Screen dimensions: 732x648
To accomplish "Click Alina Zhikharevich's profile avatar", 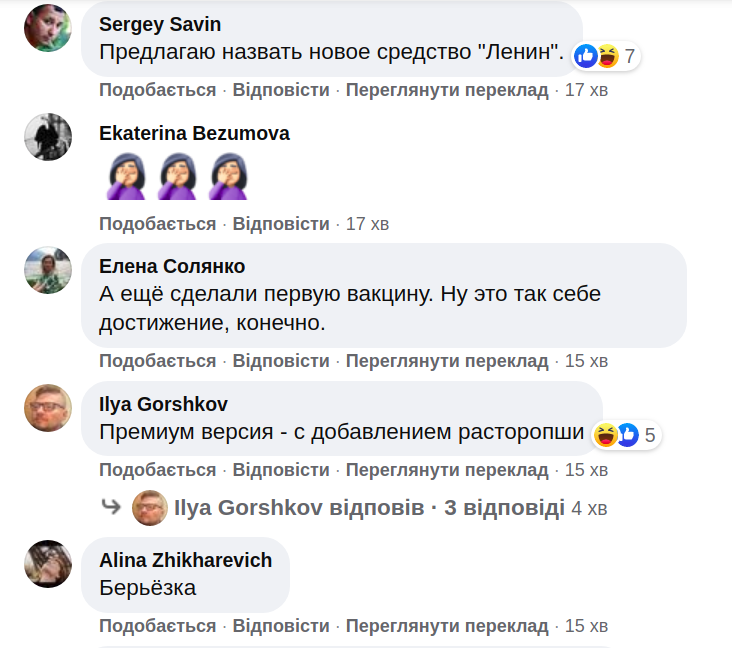I will point(48,564).
